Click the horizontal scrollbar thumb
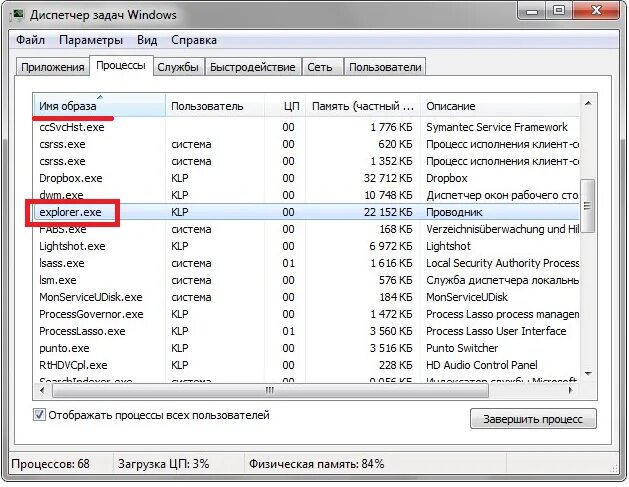 [270, 390]
